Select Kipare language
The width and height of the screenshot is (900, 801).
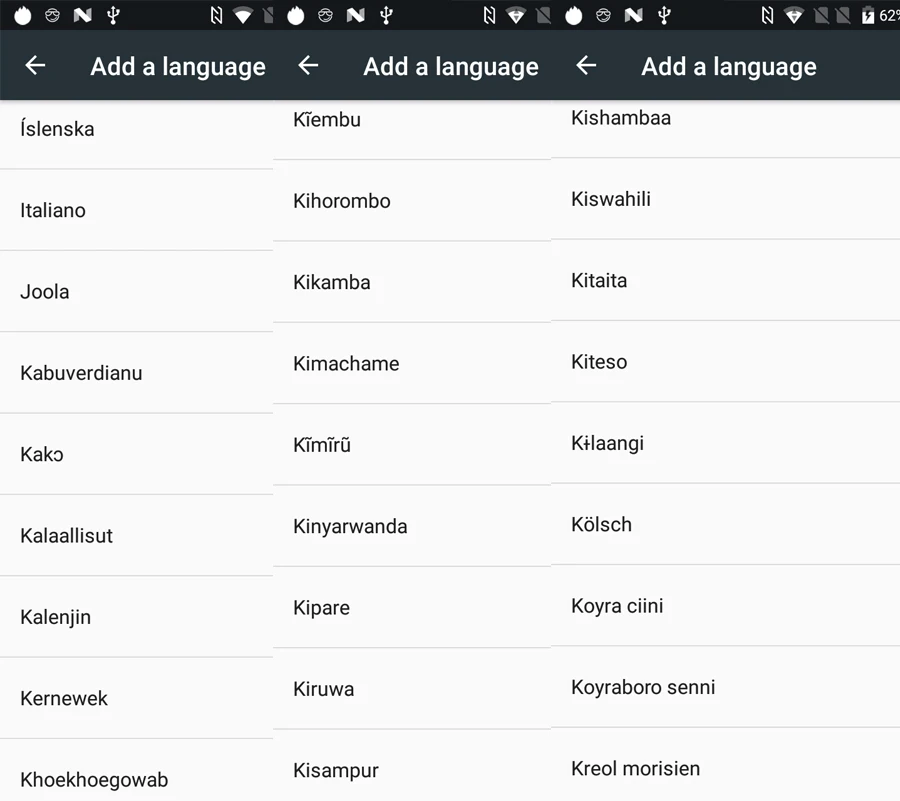[x=412, y=608]
